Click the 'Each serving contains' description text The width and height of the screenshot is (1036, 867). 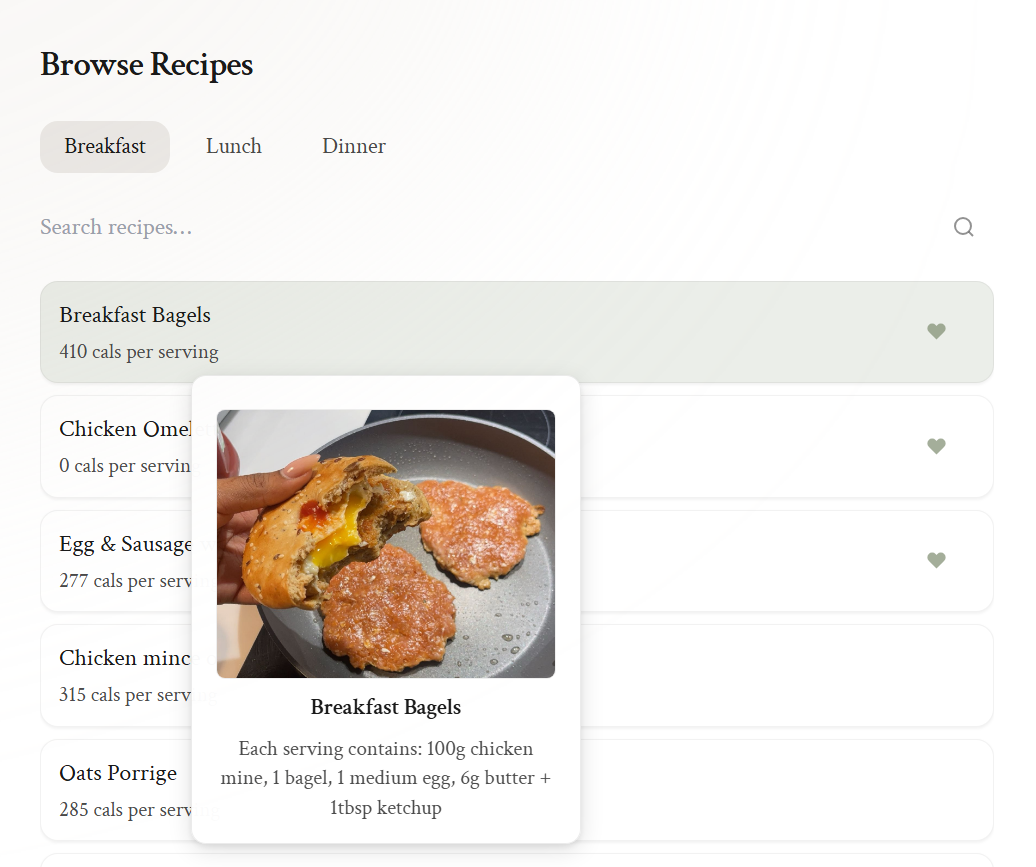386,778
